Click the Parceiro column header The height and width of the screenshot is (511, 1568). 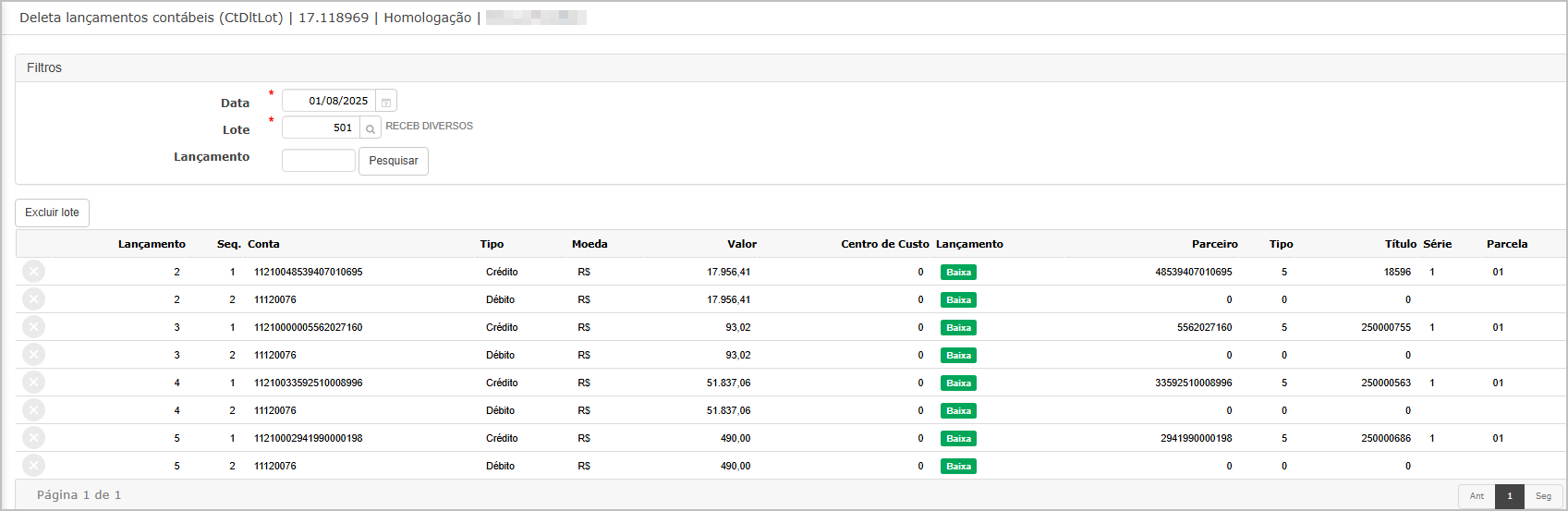[x=1214, y=244]
